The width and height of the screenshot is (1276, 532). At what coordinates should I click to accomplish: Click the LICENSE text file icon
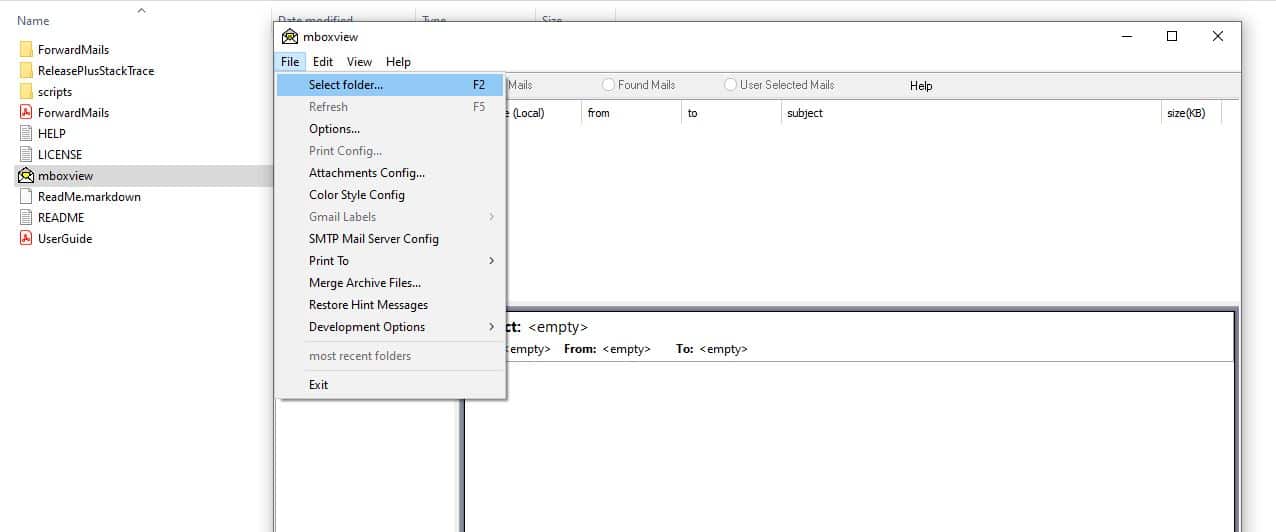click(x=26, y=155)
